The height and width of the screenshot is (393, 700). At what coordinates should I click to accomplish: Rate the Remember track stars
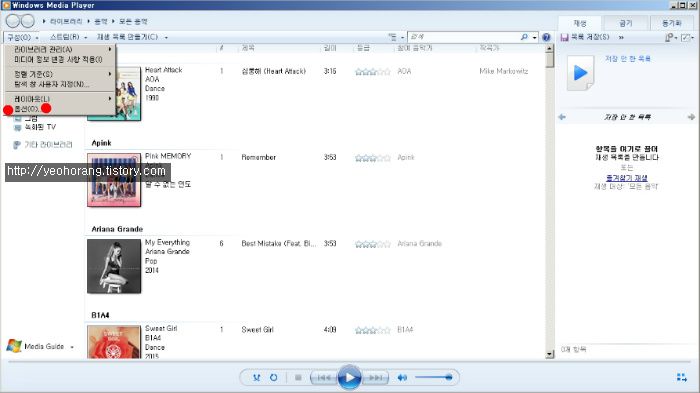(x=372, y=158)
